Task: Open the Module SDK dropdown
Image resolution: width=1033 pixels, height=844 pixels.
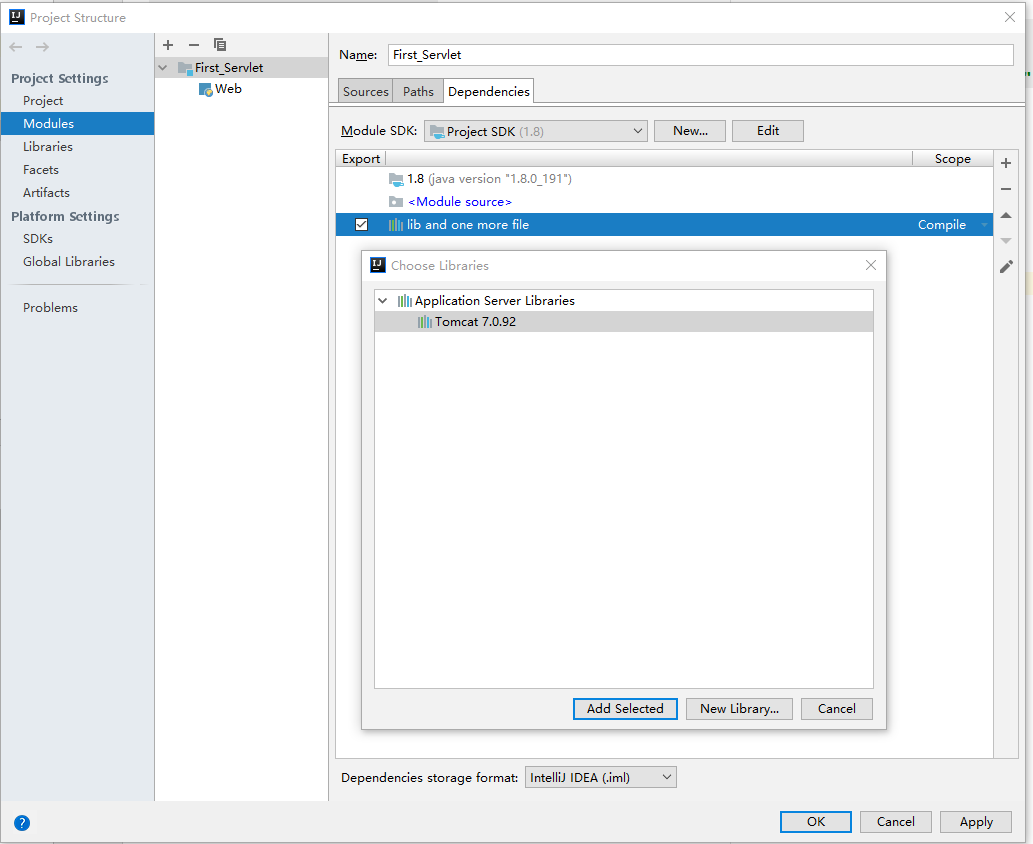Action: click(536, 131)
